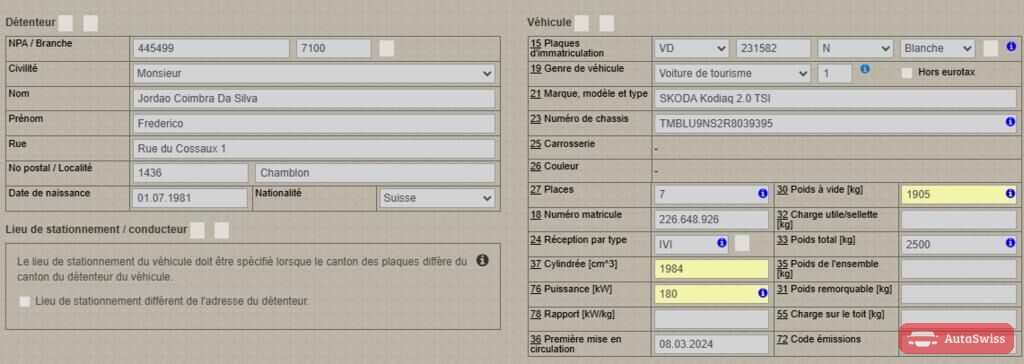Open the Civilité dropdown showing Monsieur

313,74
